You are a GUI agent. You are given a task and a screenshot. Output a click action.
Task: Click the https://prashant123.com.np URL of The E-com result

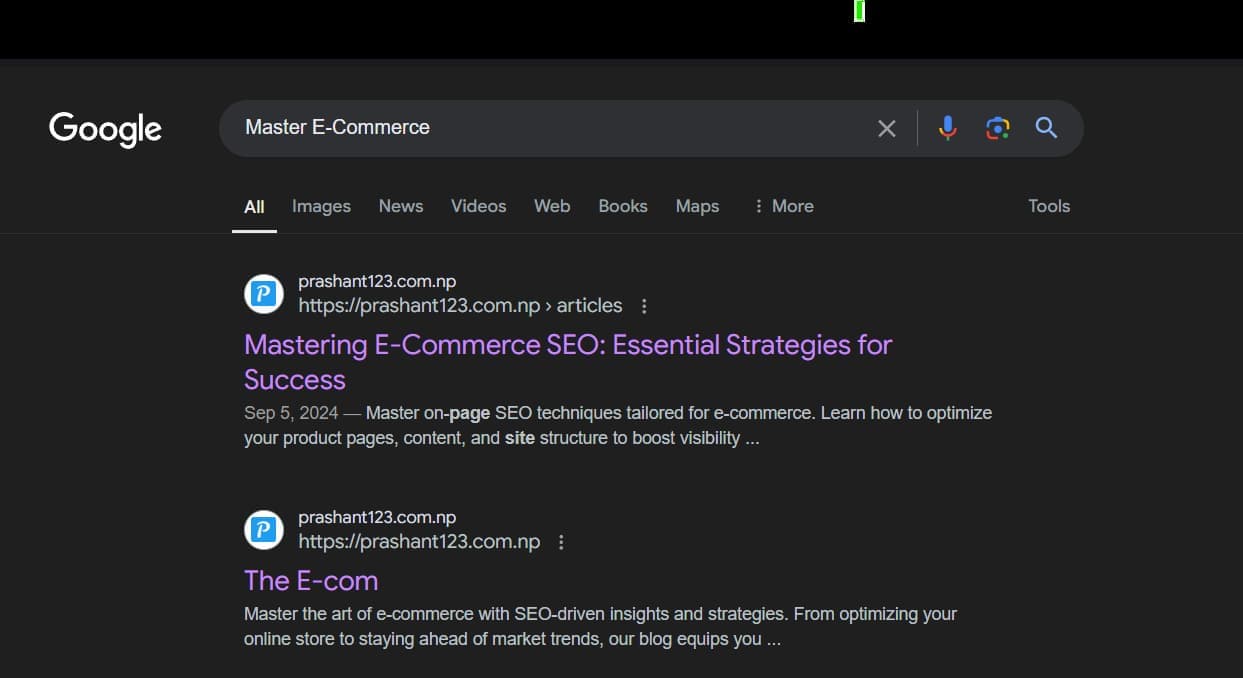pos(419,542)
